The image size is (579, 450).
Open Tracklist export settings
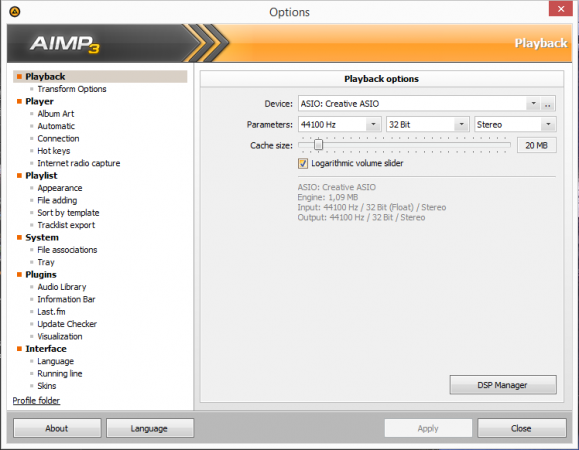coord(66,225)
